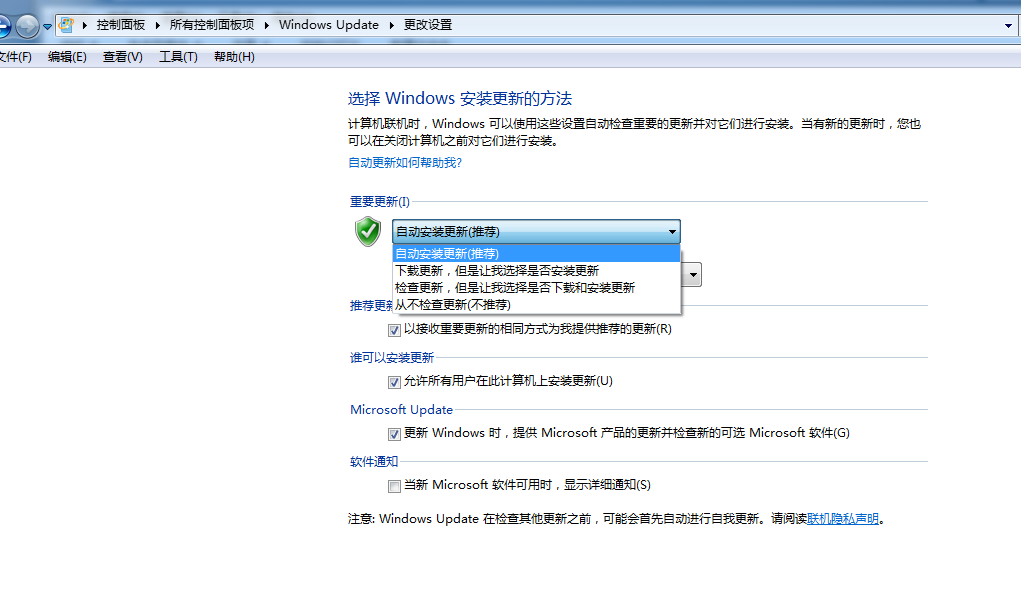
Task: Click the 软件通知 section label
Action: pyautogui.click(x=374, y=462)
